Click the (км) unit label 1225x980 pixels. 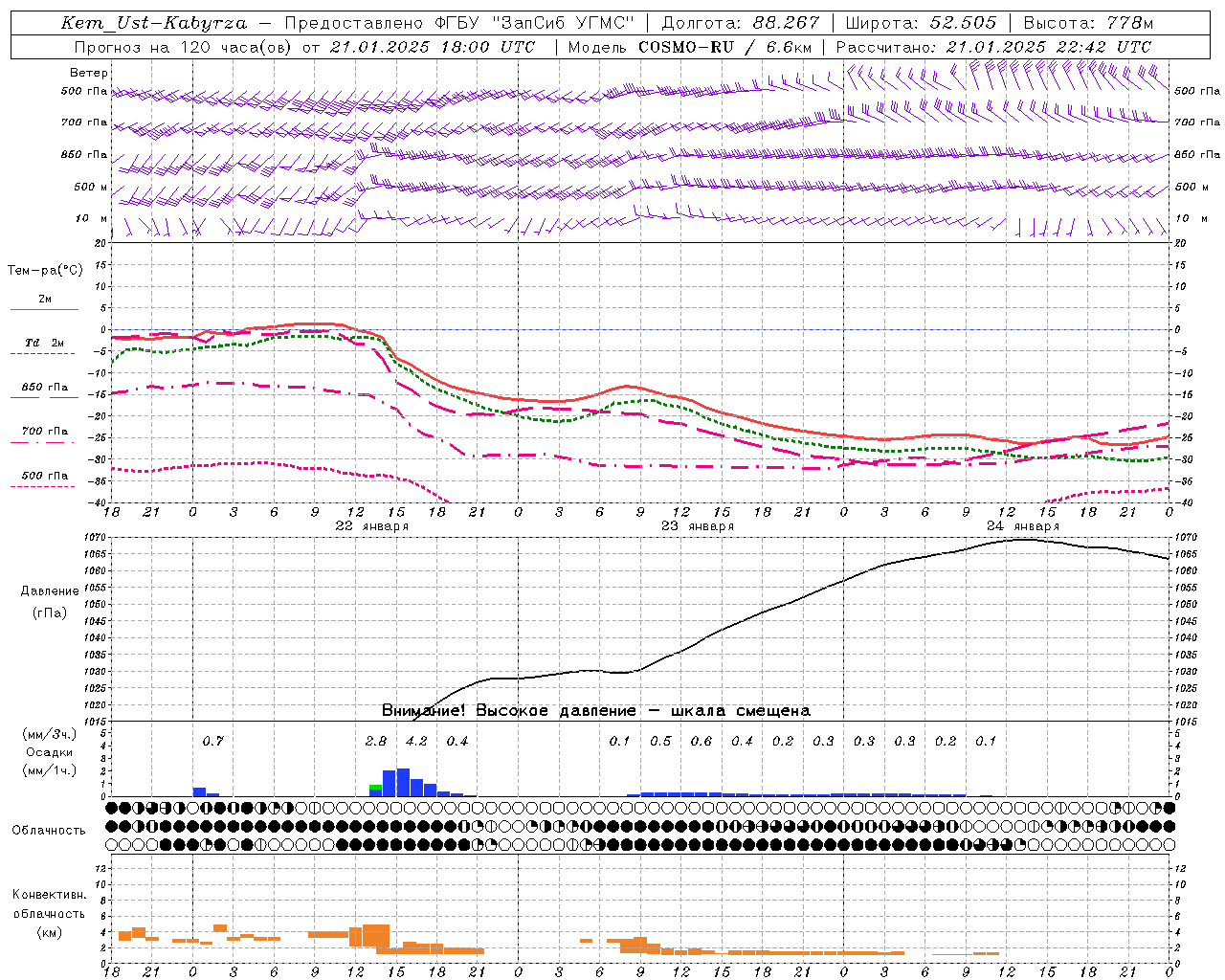[x=50, y=932]
